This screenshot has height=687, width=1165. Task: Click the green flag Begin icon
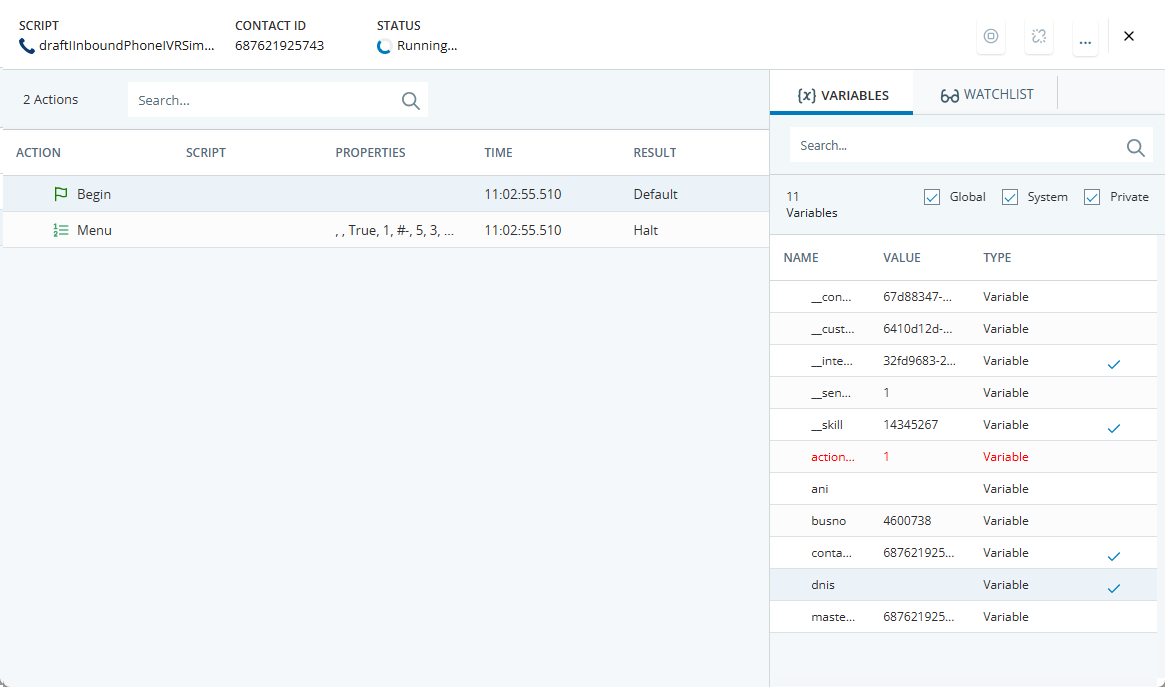[61, 194]
